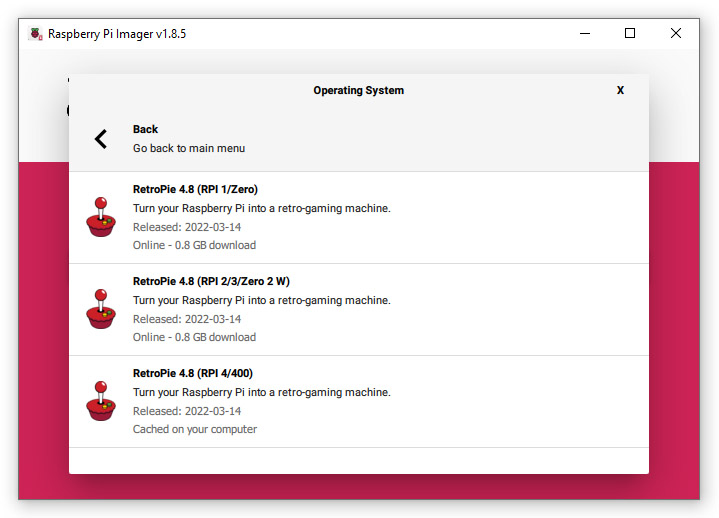Click the joystick icon for RPI 1/Zero

pyautogui.click(x=101, y=217)
